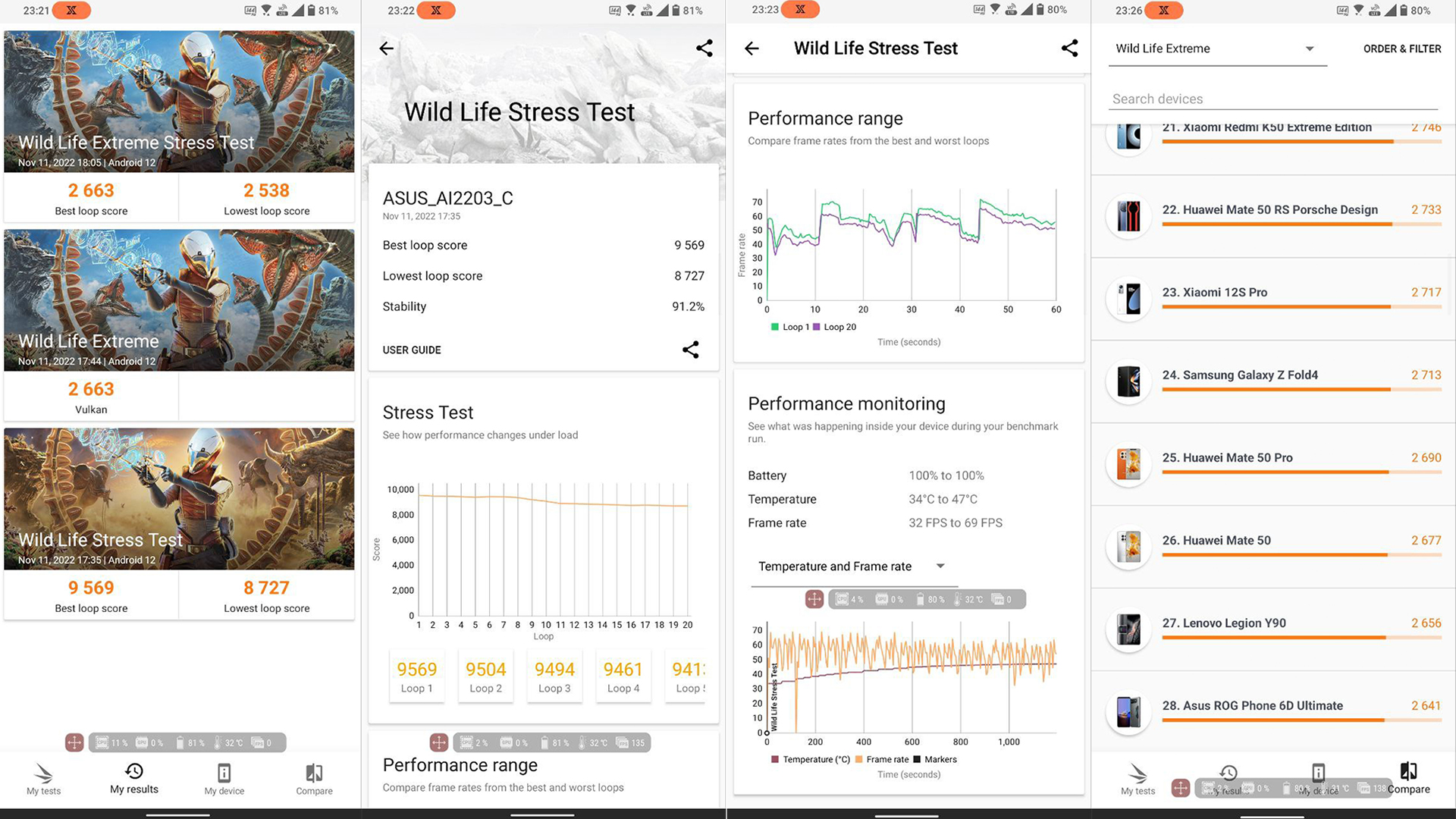This screenshot has height=819, width=1456.
Task: Tap red overlay crosshair icon in first screen
Action: pyautogui.click(x=74, y=742)
